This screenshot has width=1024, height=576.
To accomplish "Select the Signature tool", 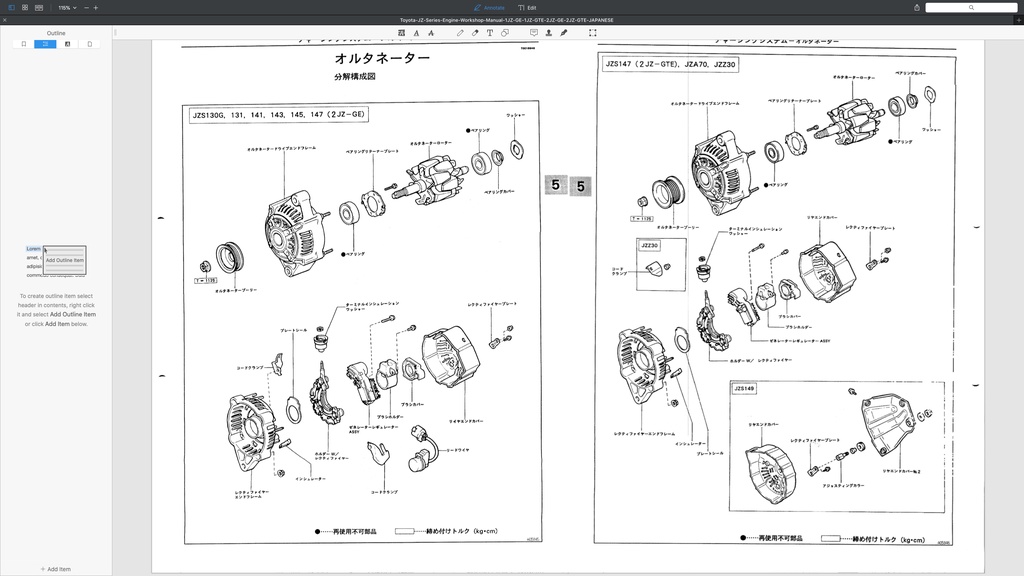I will (564, 32).
